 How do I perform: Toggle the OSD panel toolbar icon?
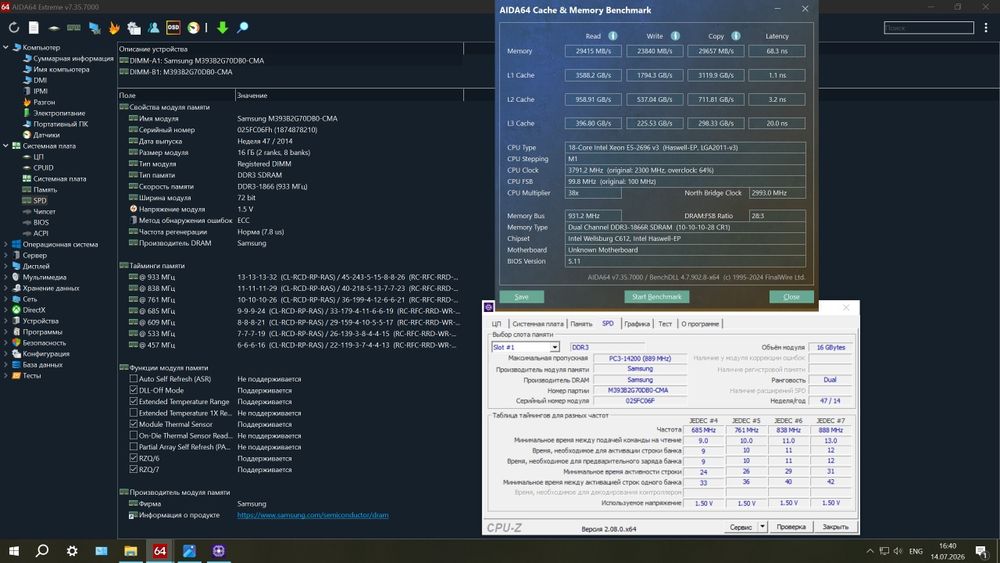click(173, 27)
